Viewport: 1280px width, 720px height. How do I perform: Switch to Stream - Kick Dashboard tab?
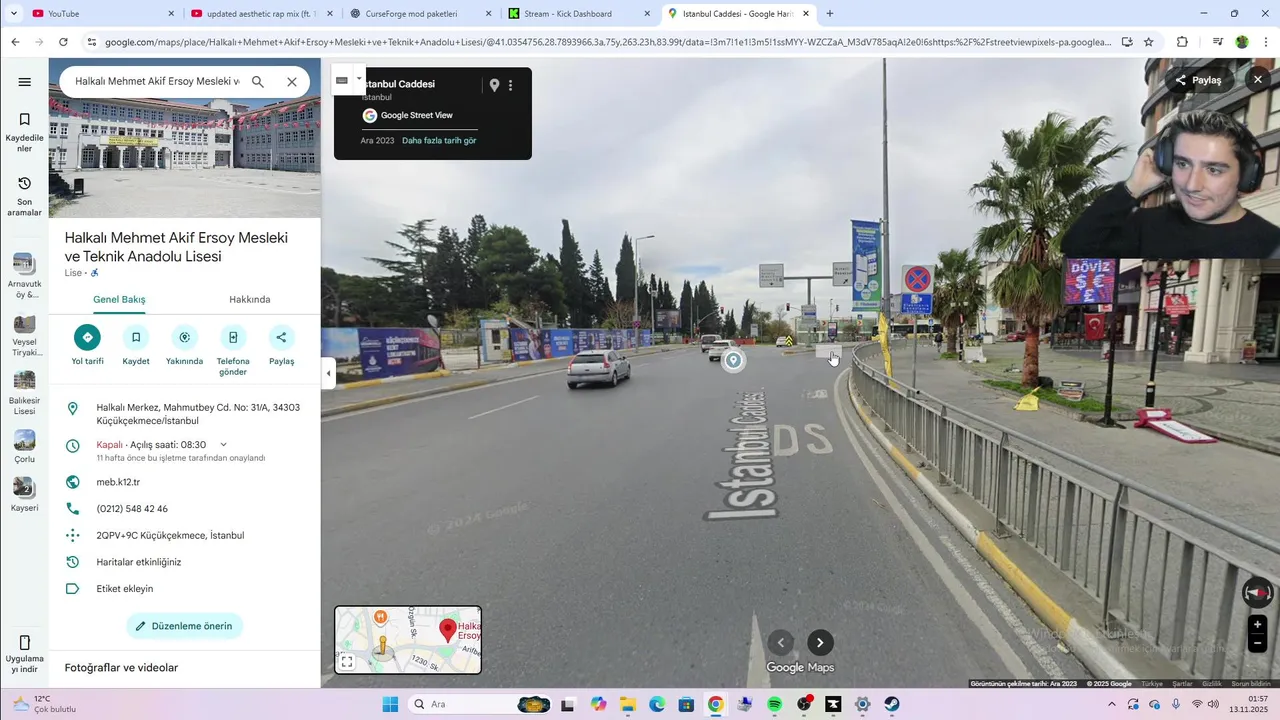[x=578, y=14]
